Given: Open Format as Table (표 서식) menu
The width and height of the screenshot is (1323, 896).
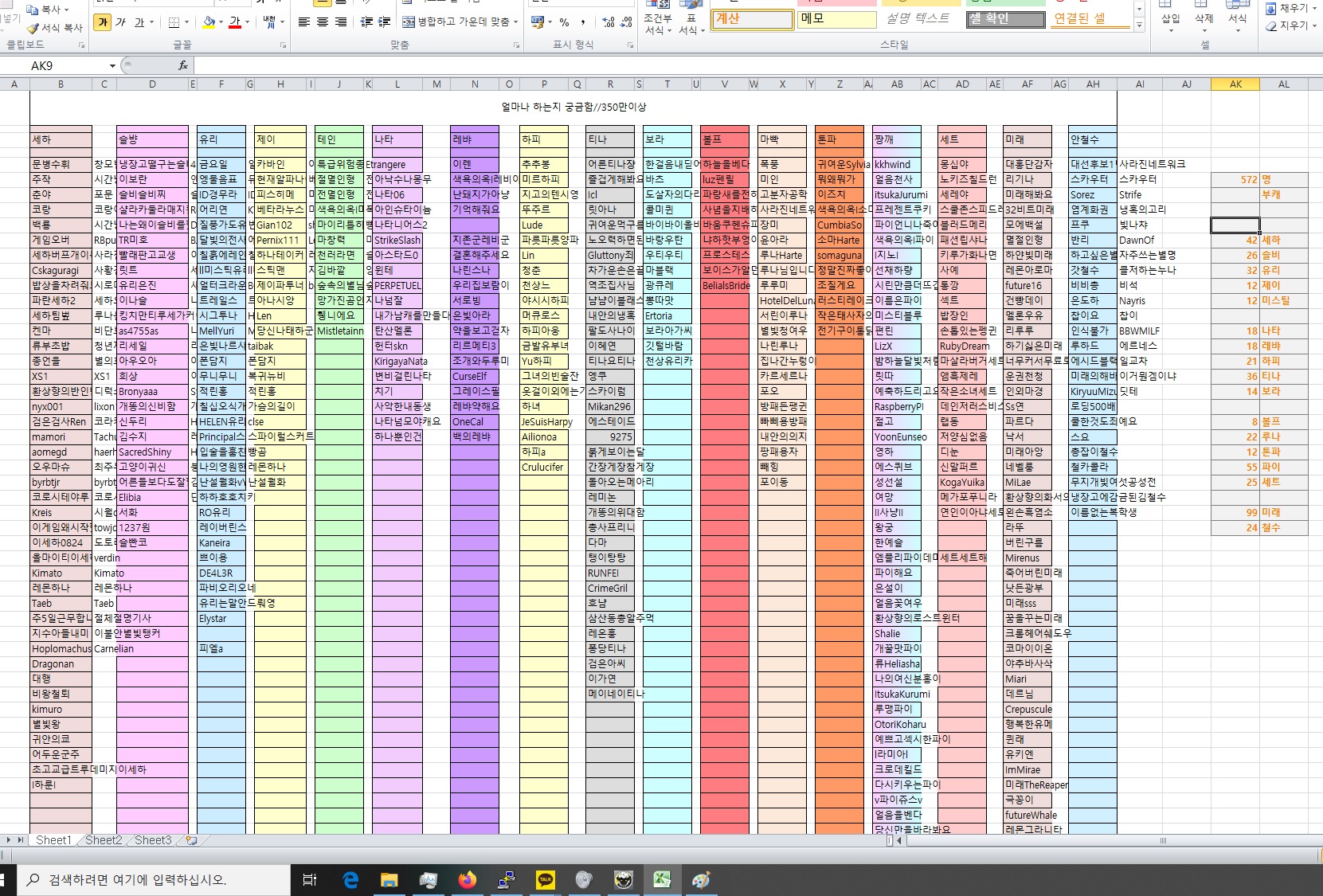Looking at the screenshot, I should (x=691, y=20).
